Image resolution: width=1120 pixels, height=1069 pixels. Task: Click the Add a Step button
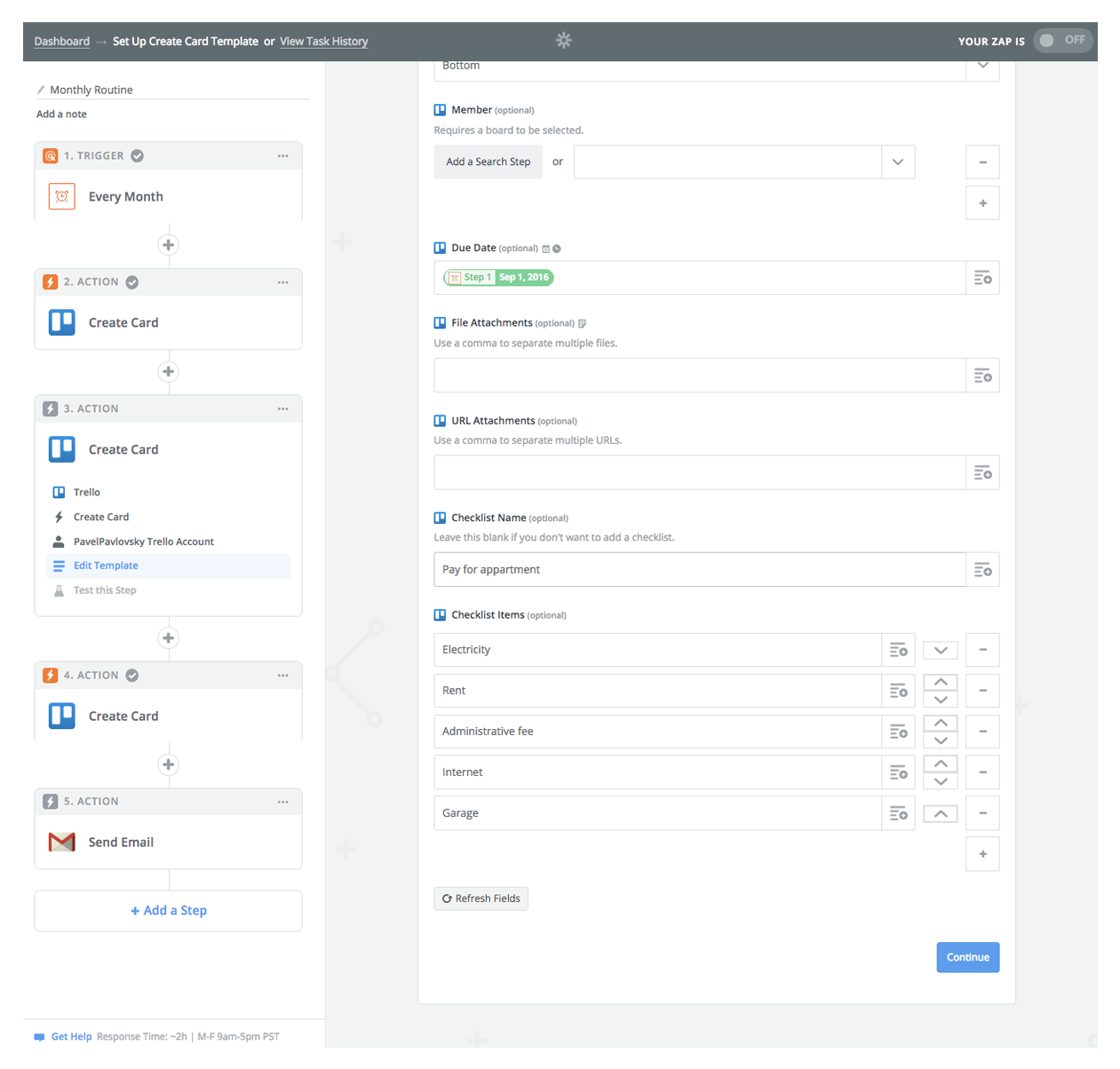coord(169,911)
